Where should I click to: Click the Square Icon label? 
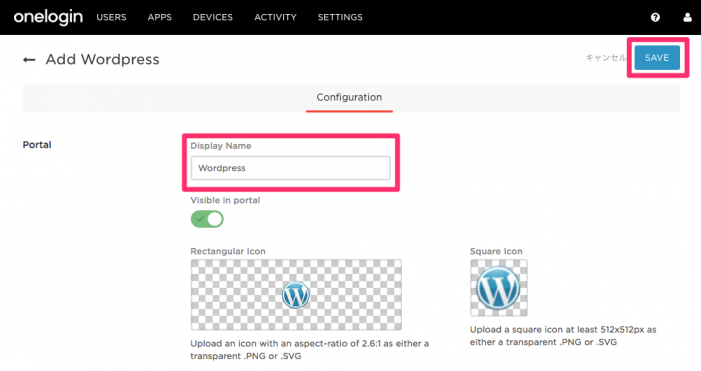tap(496, 251)
